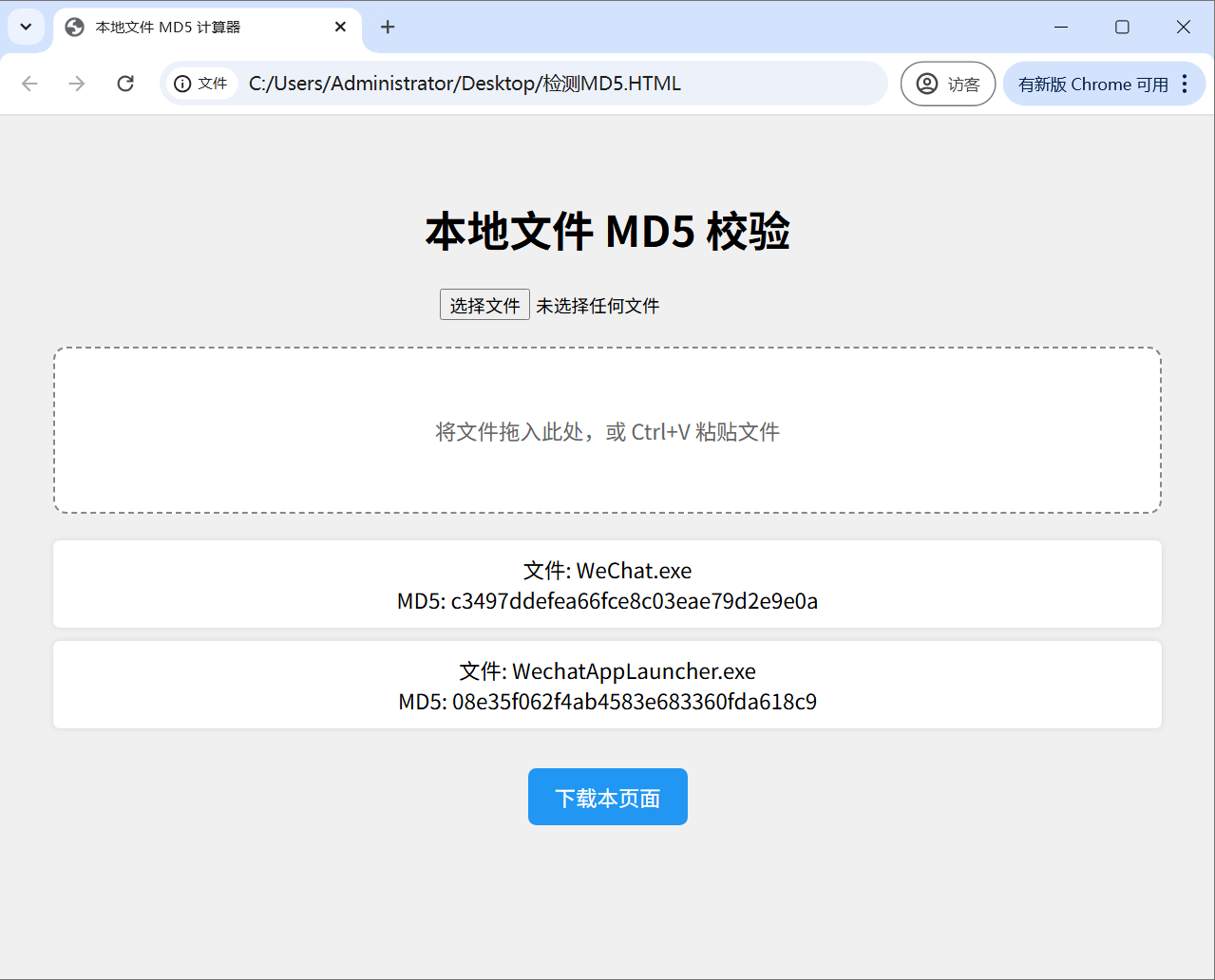
Task: Click the drag-and-drop file zone
Action: pos(607,430)
